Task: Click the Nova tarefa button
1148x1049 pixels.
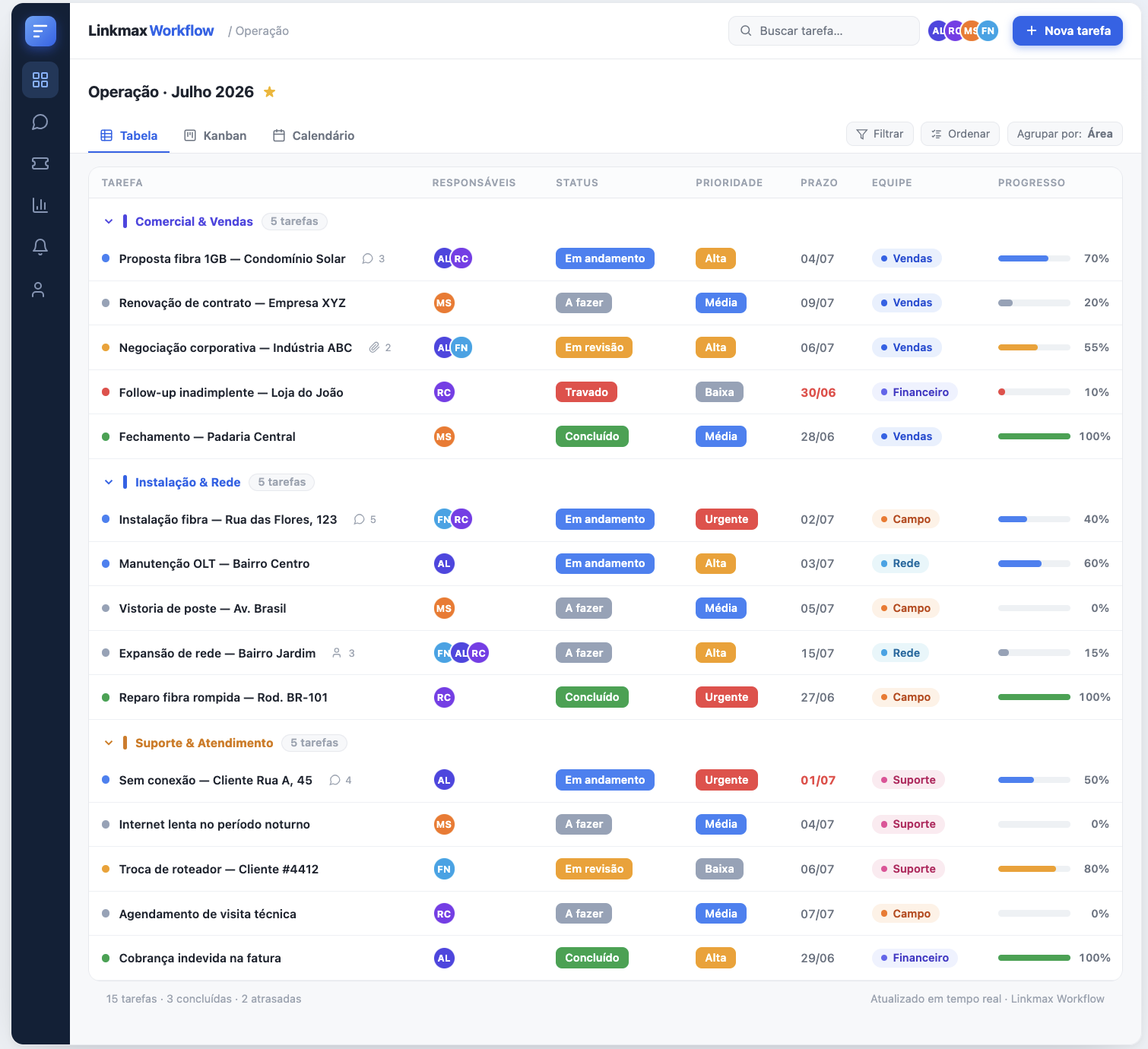Action: [x=1067, y=31]
